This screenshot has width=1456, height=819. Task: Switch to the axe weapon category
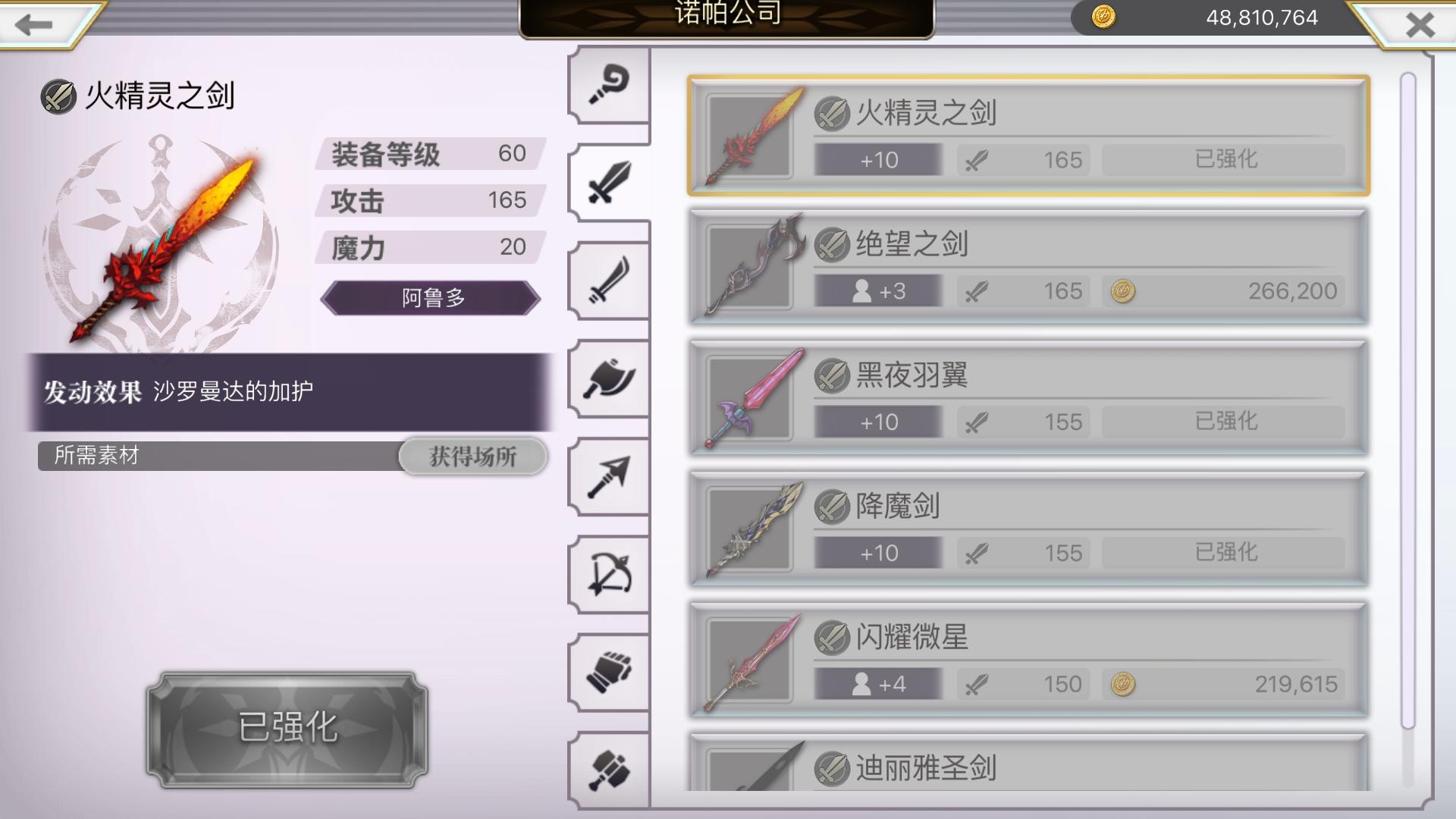609,378
